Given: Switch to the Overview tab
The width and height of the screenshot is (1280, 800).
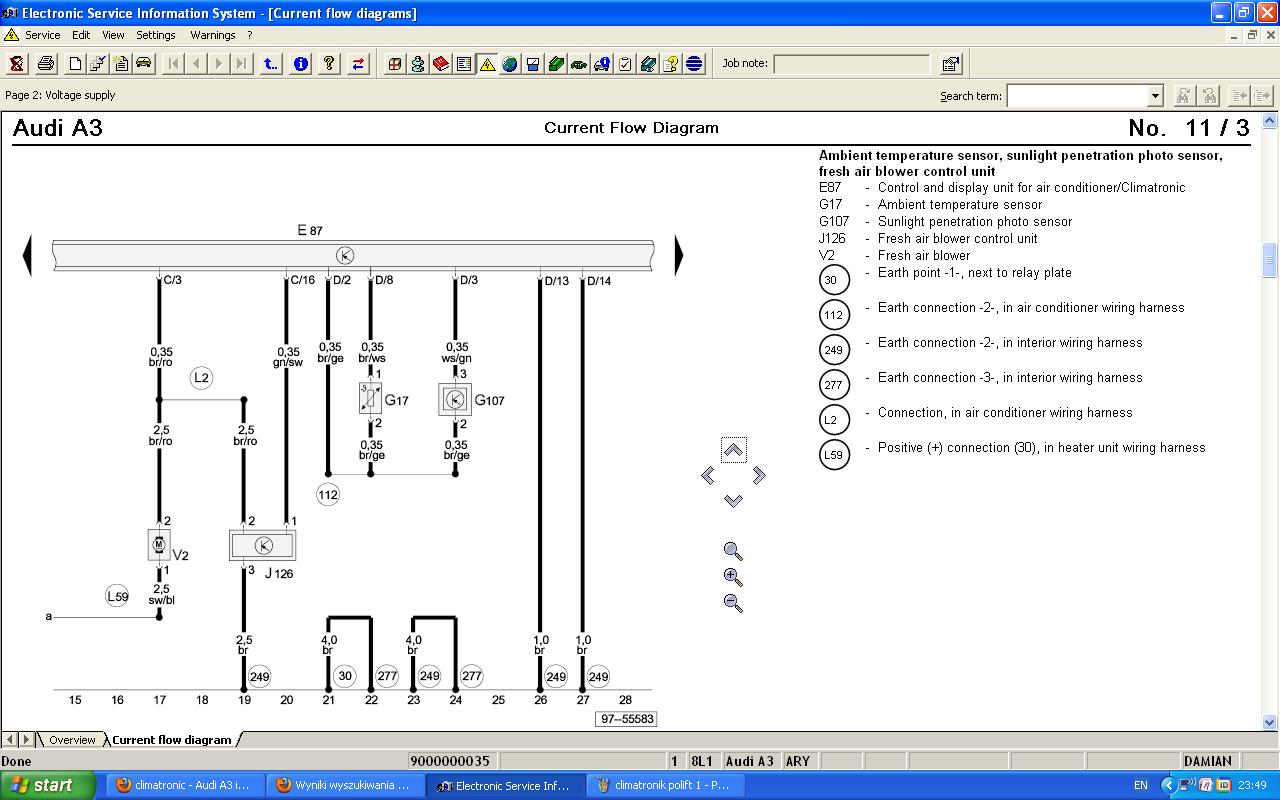Looking at the screenshot, I should [72, 740].
